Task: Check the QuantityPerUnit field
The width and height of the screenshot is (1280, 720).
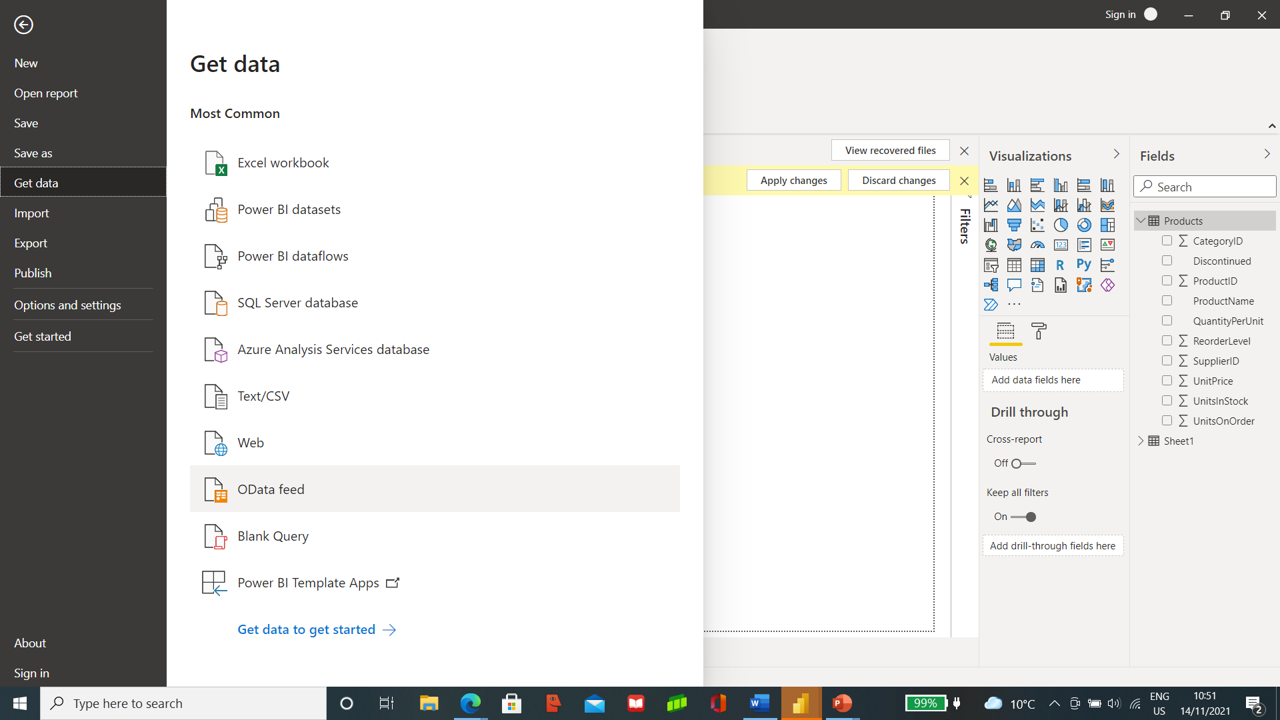Action: (1167, 321)
